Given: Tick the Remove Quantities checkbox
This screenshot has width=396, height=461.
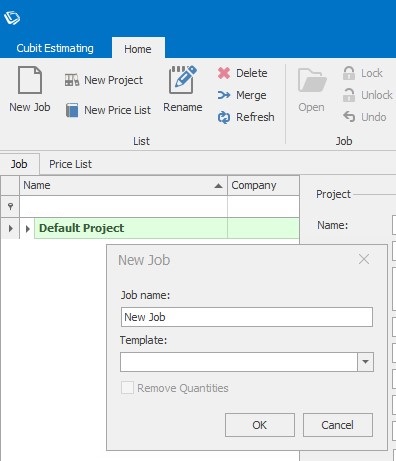Looking at the screenshot, I should tap(127, 388).
